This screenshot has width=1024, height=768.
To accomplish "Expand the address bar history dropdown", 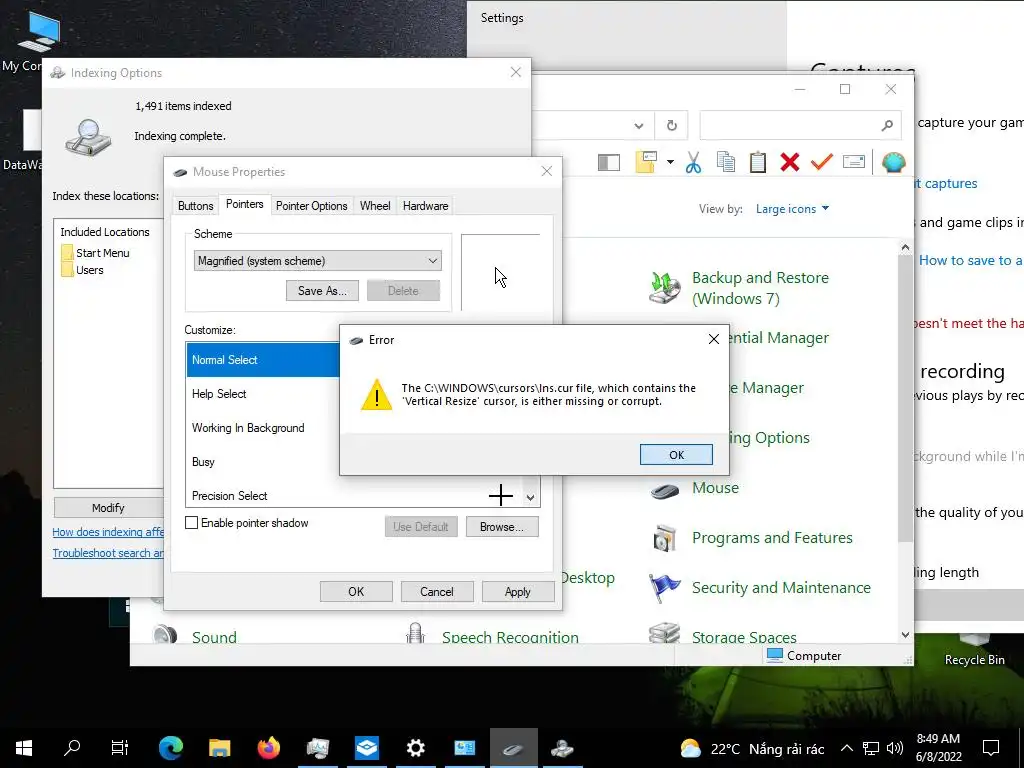I will tap(639, 126).
